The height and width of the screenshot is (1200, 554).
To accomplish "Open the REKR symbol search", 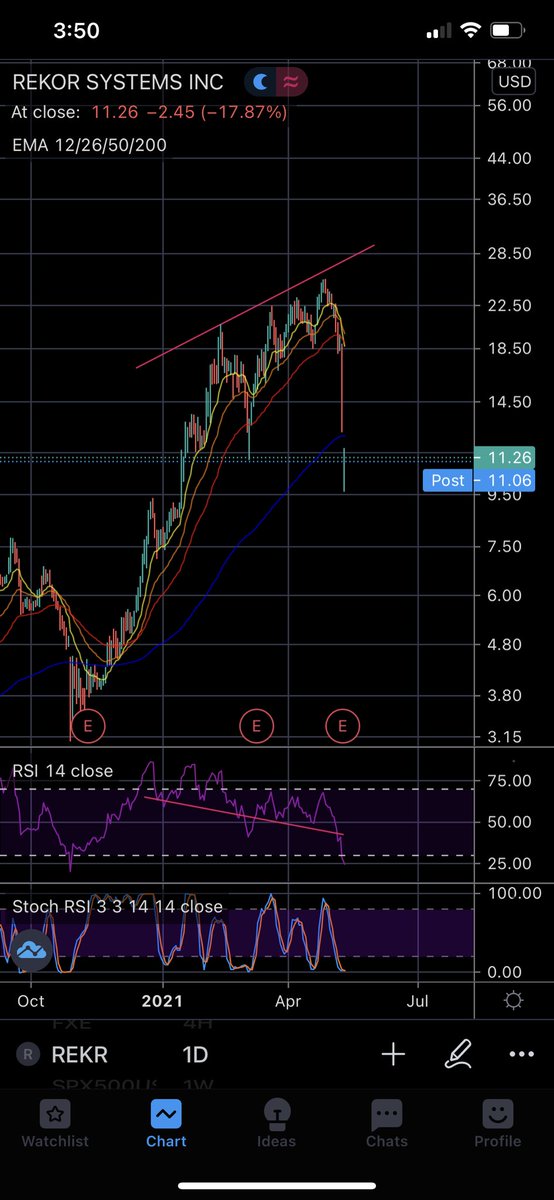I will tap(80, 1054).
